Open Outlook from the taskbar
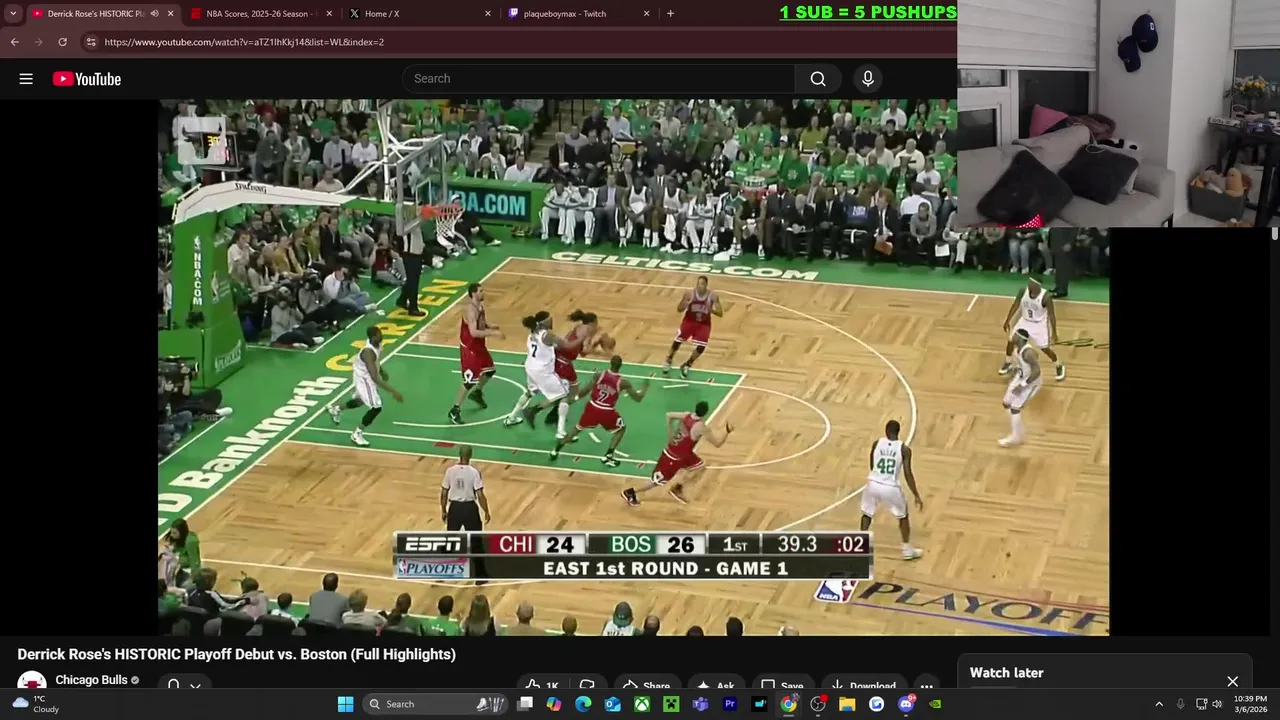Screen dimensions: 1280x720 click(x=612, y=704)
